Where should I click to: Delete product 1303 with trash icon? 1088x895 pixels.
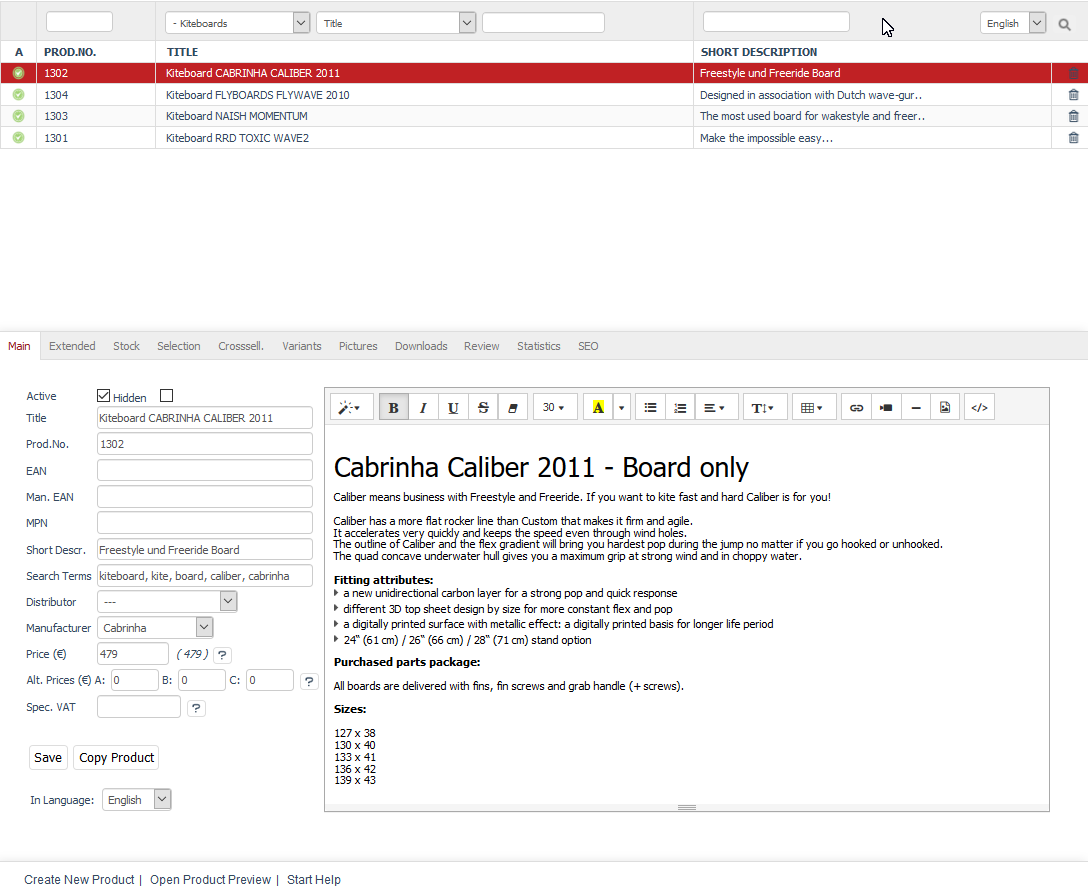[x=1073, y=117]
